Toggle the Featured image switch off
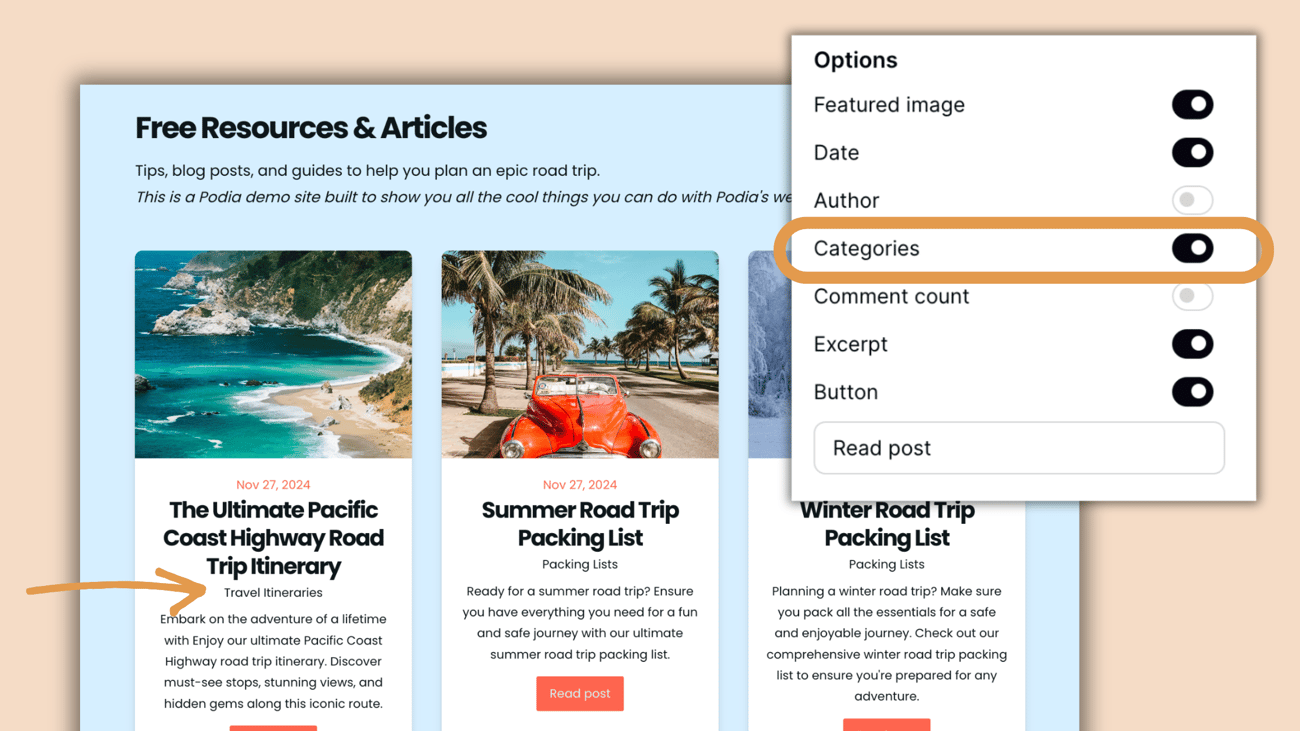The image size is (1300, 731). (1192, 105)
